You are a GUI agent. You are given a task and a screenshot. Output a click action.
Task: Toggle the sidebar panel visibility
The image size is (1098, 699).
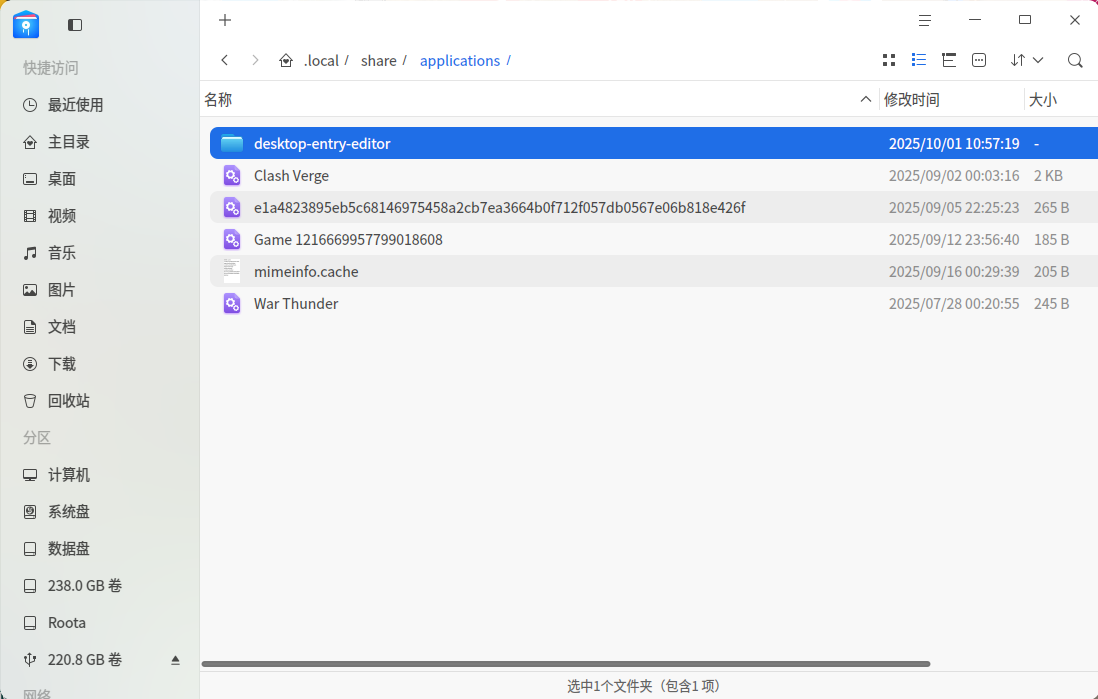pos(75,24)
